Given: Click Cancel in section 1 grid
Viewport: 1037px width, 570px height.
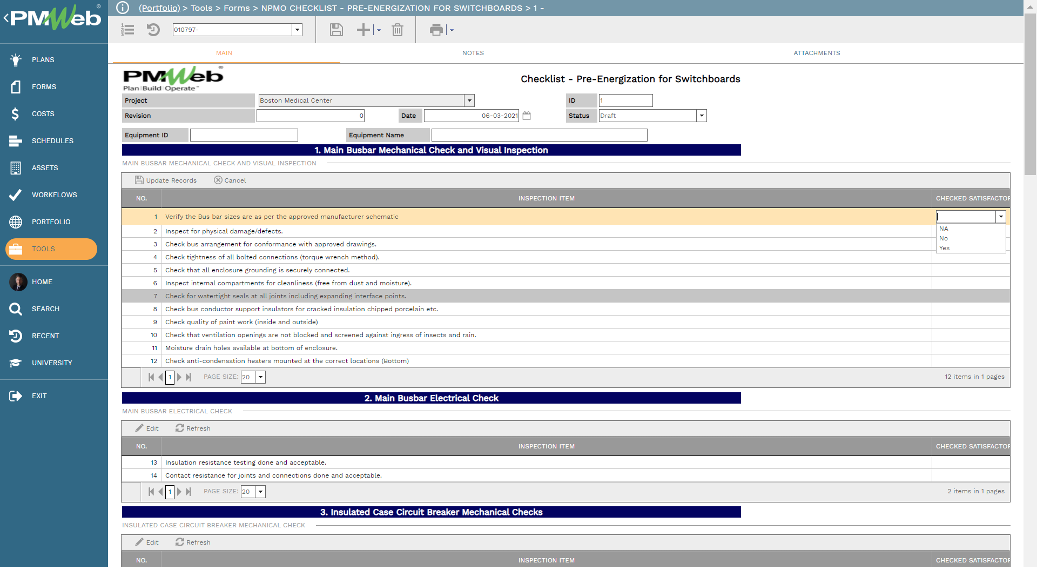Looking at the screenshot, I should coord(230,181).
